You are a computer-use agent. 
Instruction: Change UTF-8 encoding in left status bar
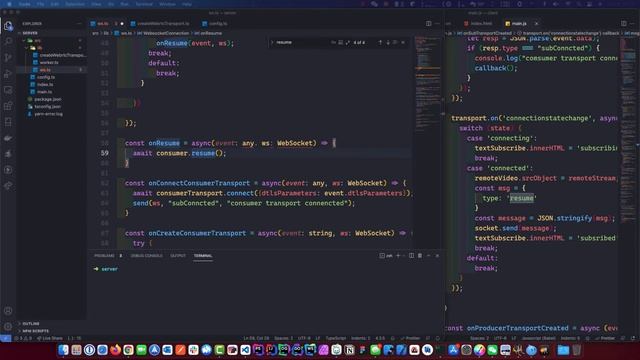304,338
